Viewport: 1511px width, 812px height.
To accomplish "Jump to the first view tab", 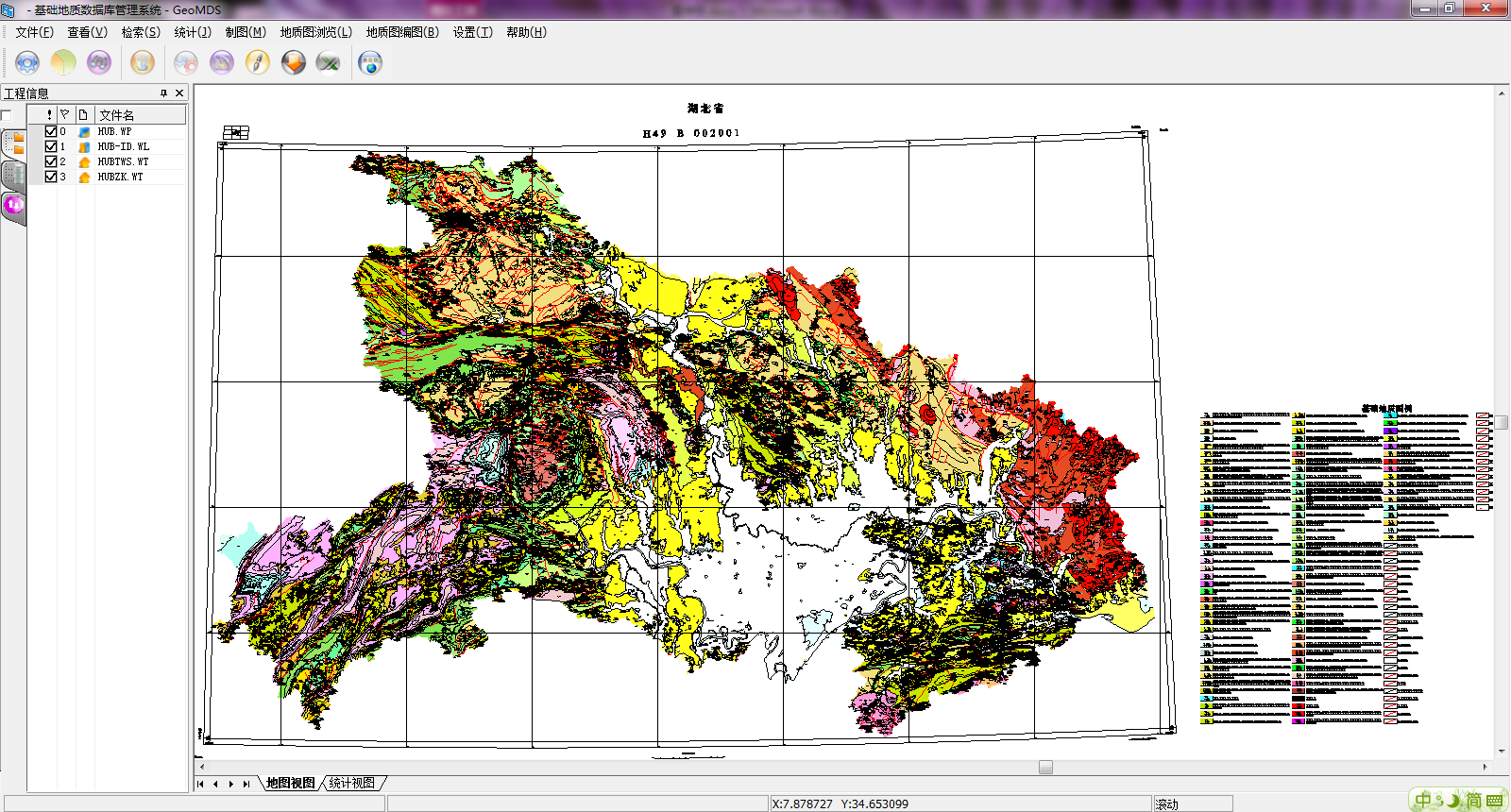I will pyautogui.click(x=200, y=784).
